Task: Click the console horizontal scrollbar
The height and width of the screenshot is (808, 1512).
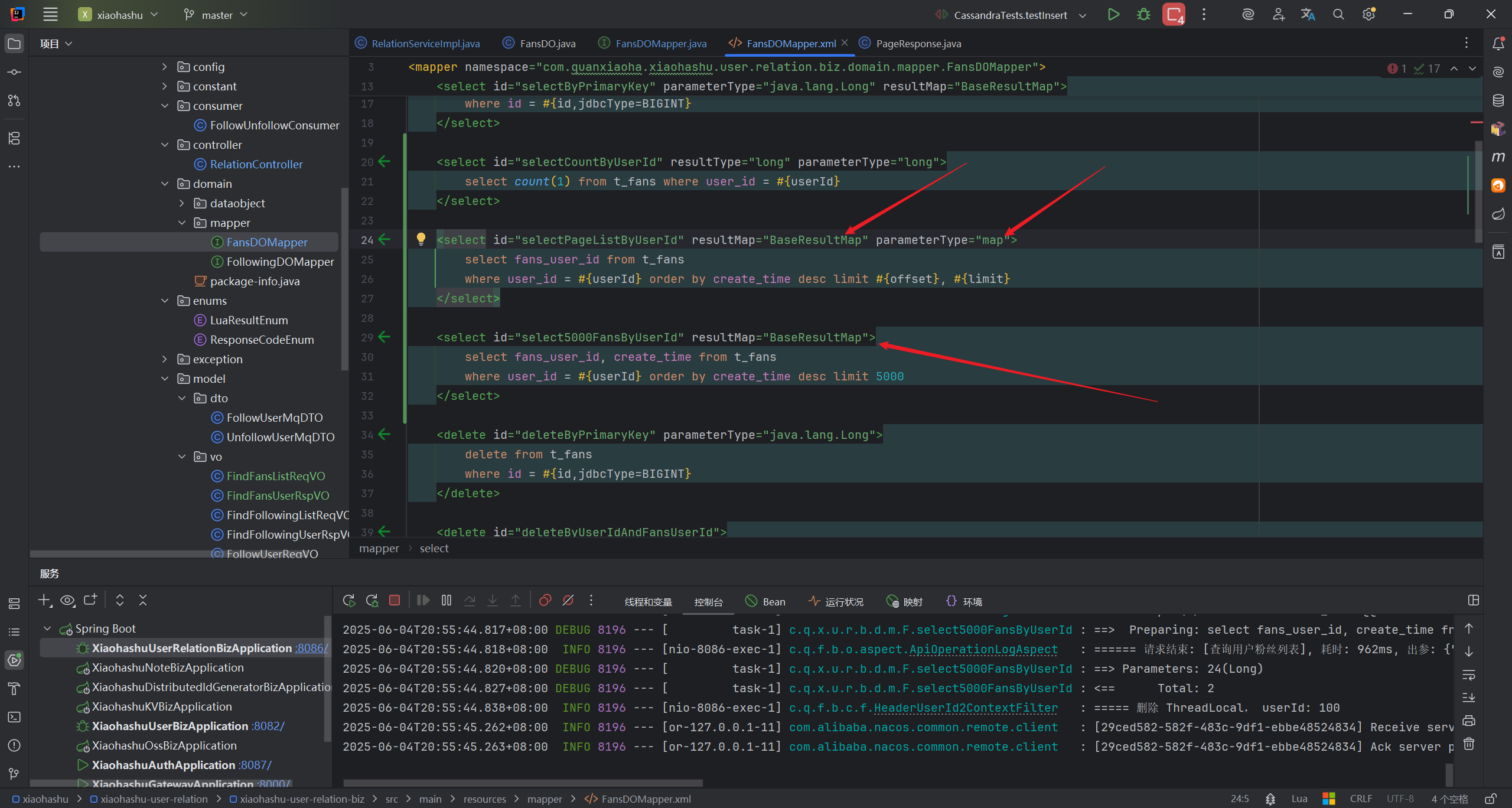Action: [523, 783]
